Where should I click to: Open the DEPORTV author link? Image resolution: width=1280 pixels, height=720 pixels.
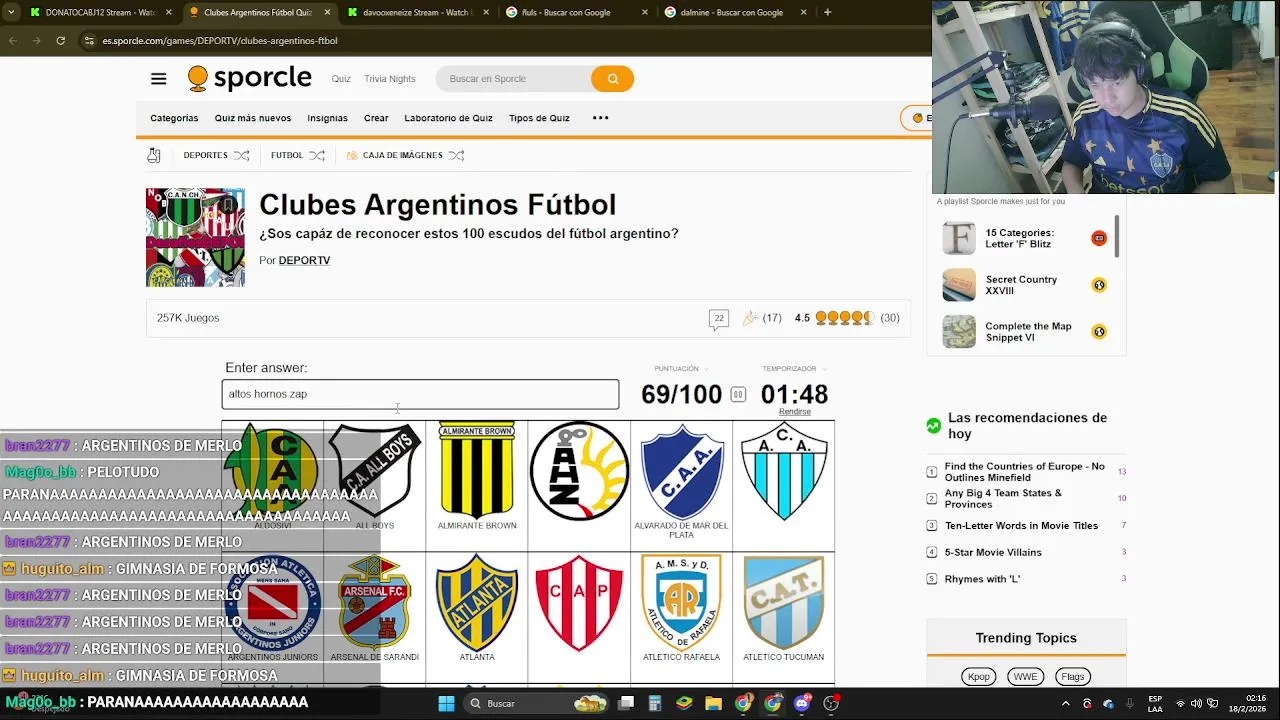304,260
